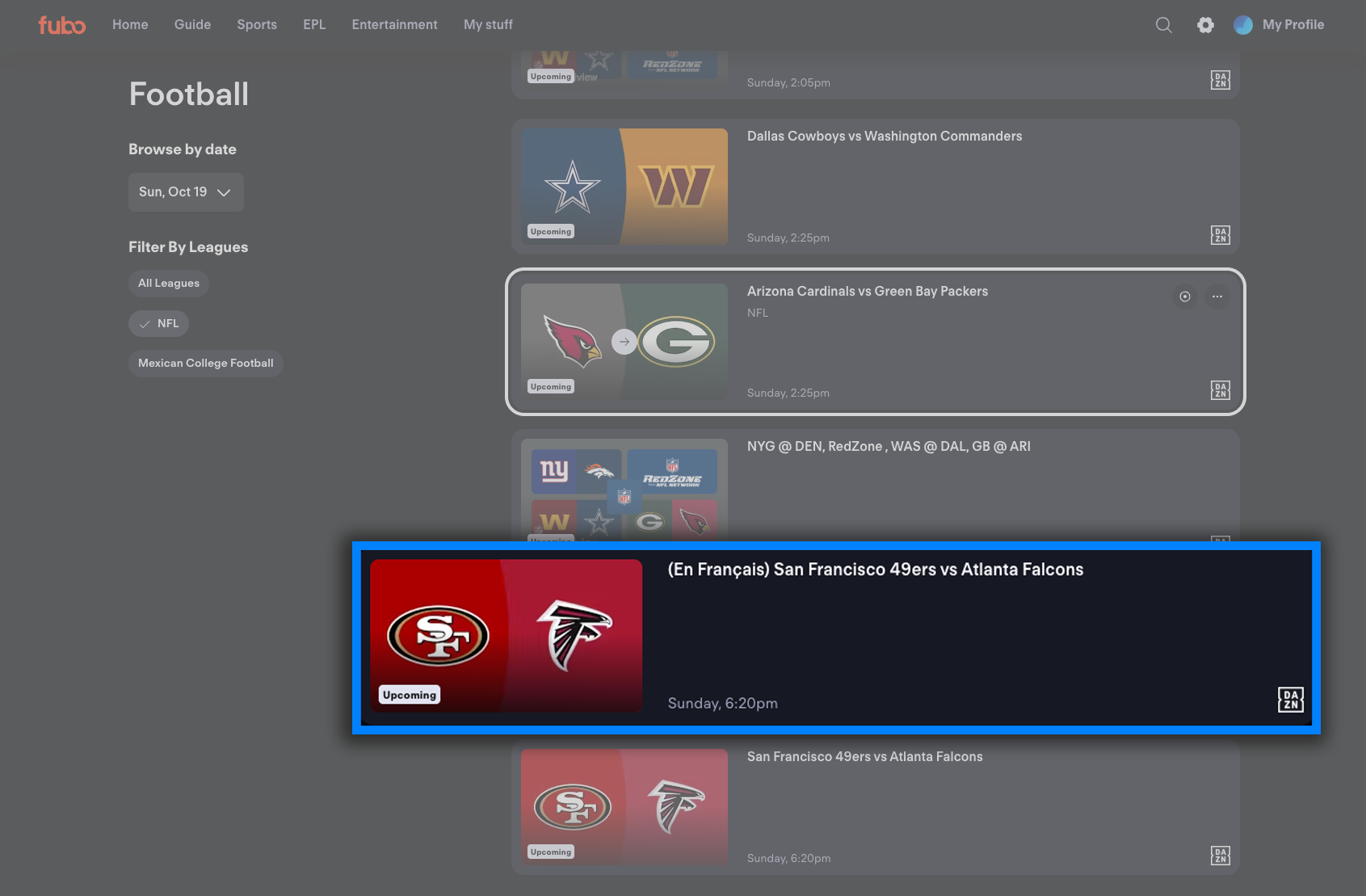1366x896 pixels.
Task: Click the "Filter By Leagues" label
Action: click(188, 247)
